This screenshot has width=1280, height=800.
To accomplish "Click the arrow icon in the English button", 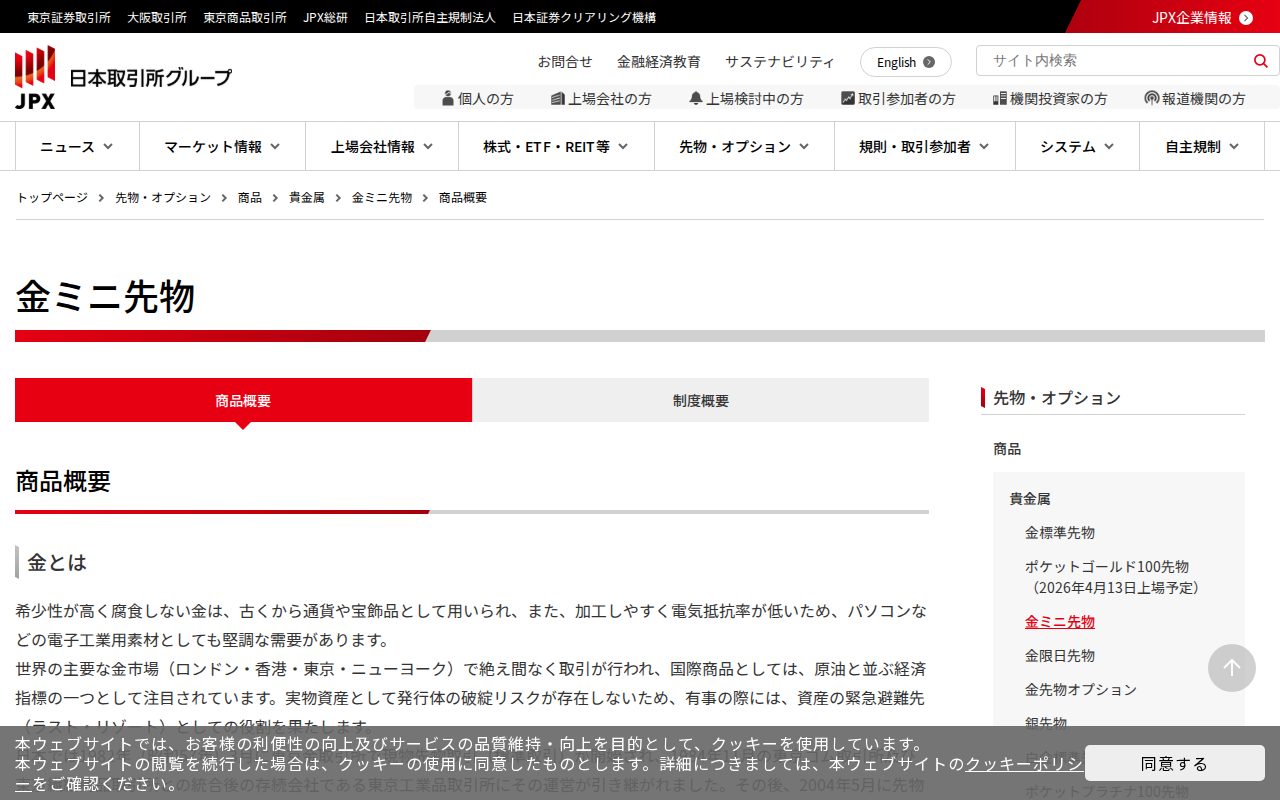I will click(929, 62).
